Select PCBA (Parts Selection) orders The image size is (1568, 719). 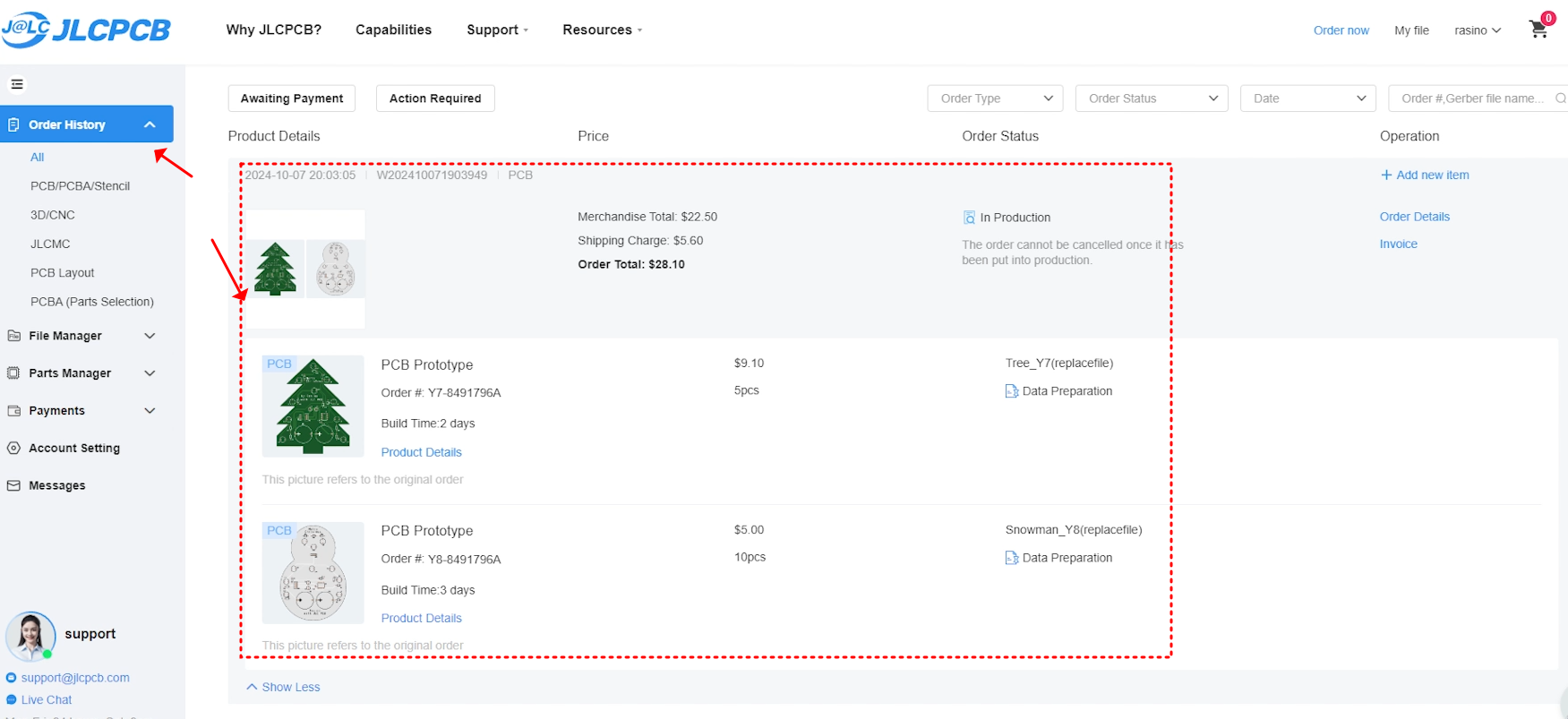click(x=92, y=302)
